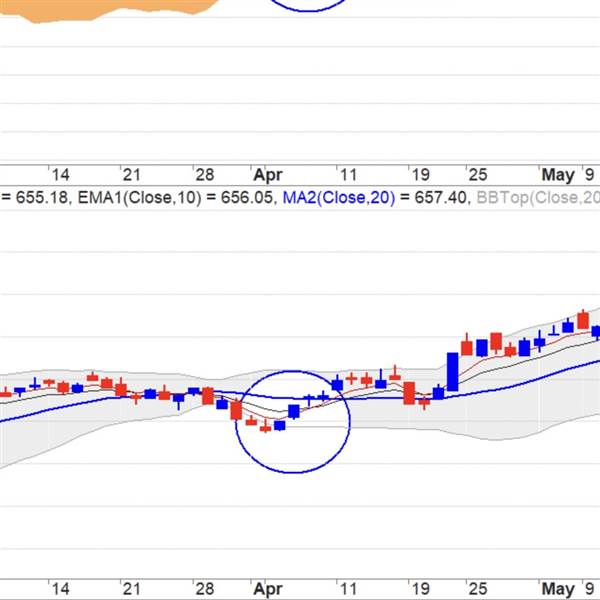
Task: Click 'Apr' on the bottom date axis
Action: point(268,589)
